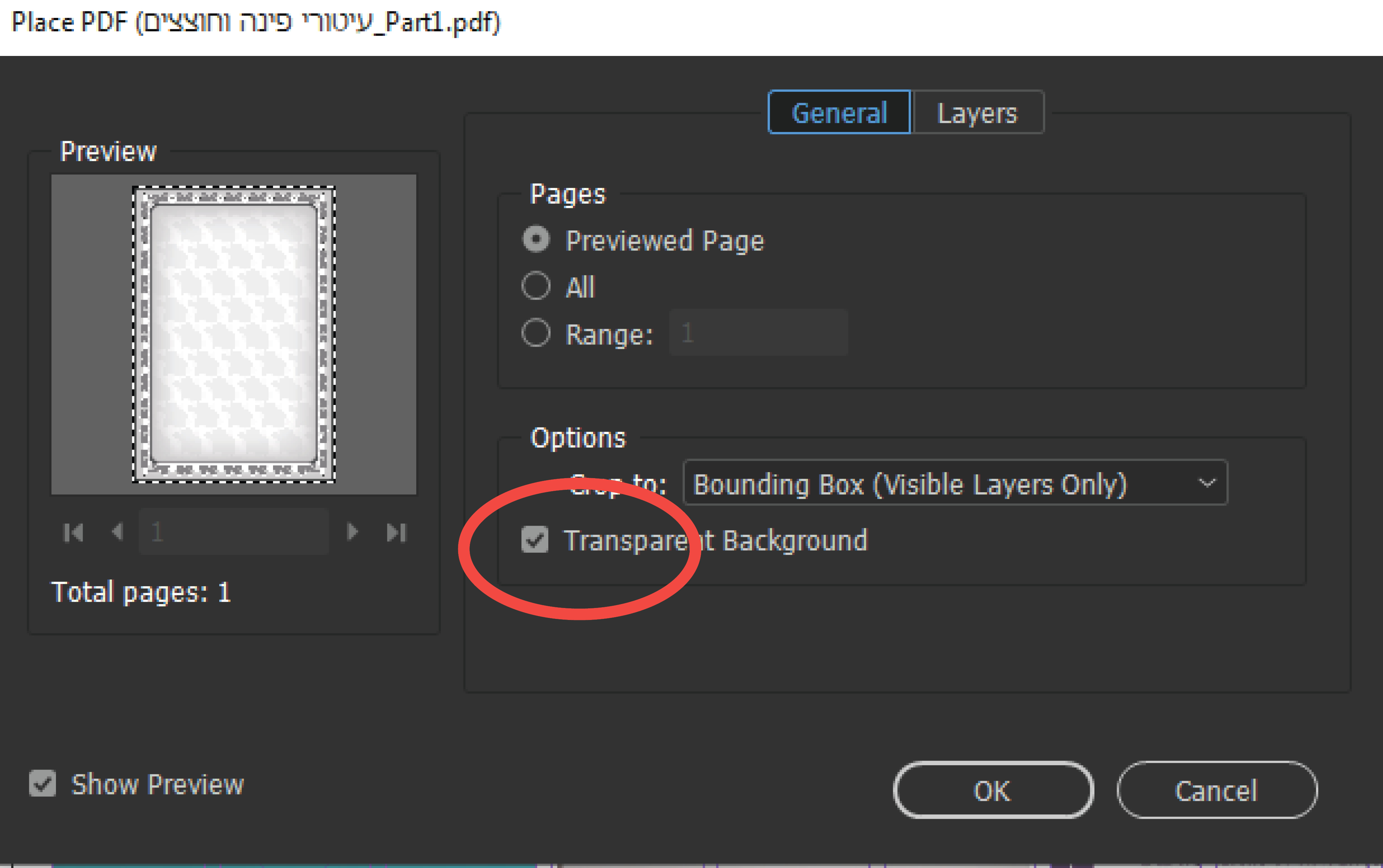Switch to the Layers tab
1383x868 pixels.
point(977,113)
